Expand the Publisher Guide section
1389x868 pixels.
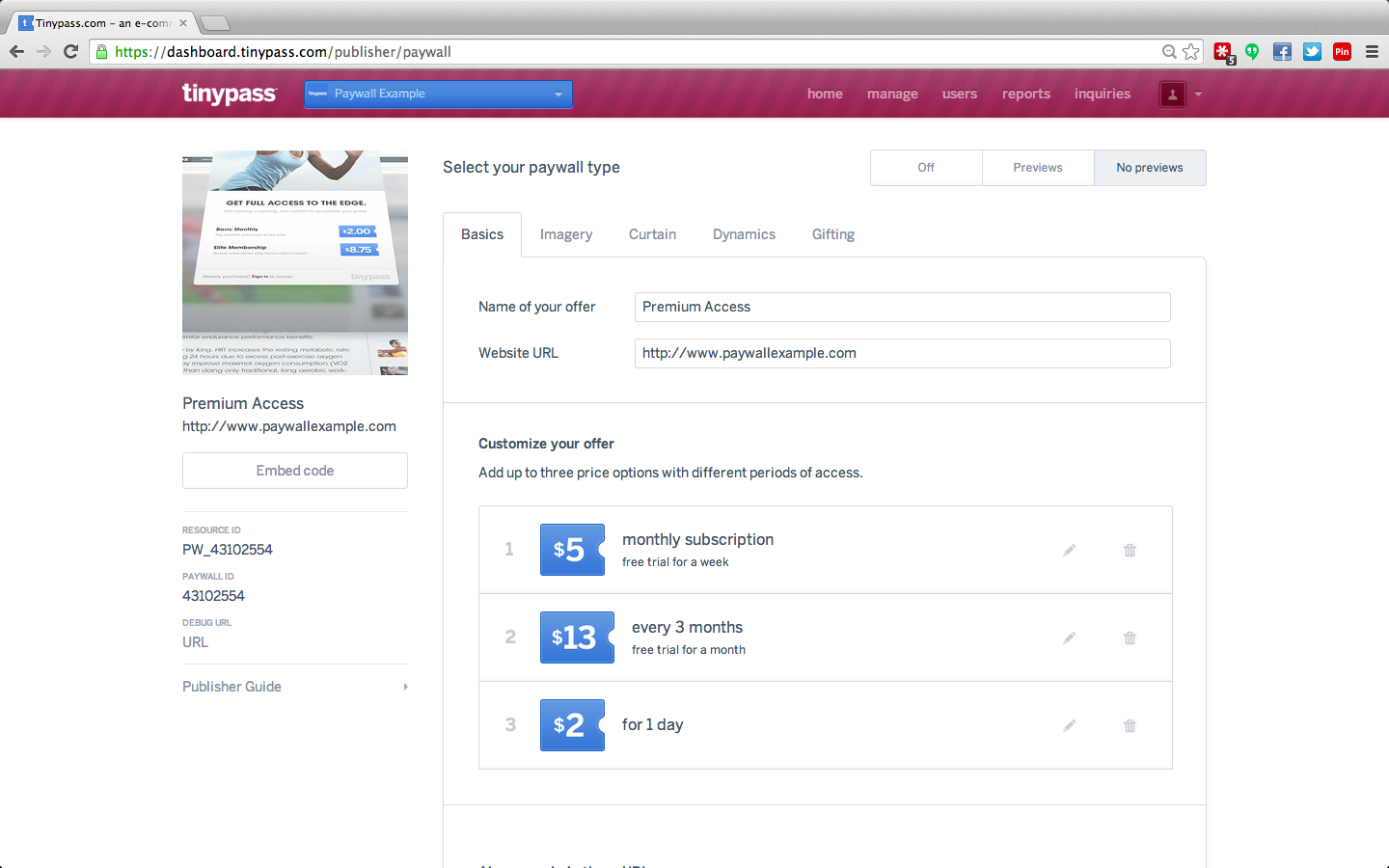click(x=294, y=687)
